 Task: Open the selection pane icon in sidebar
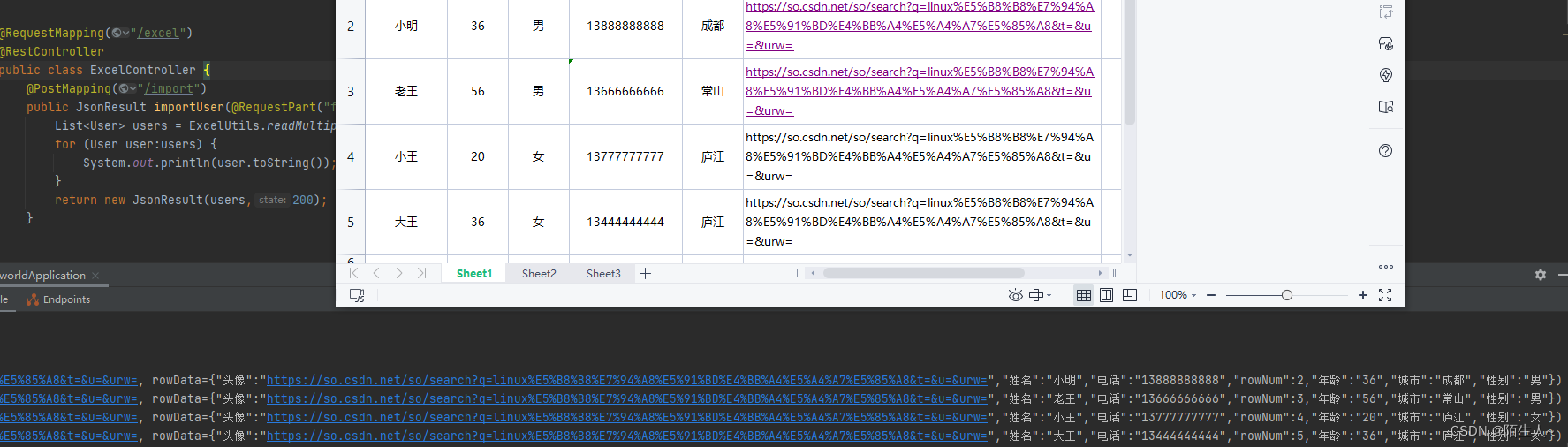(1386, 11)
